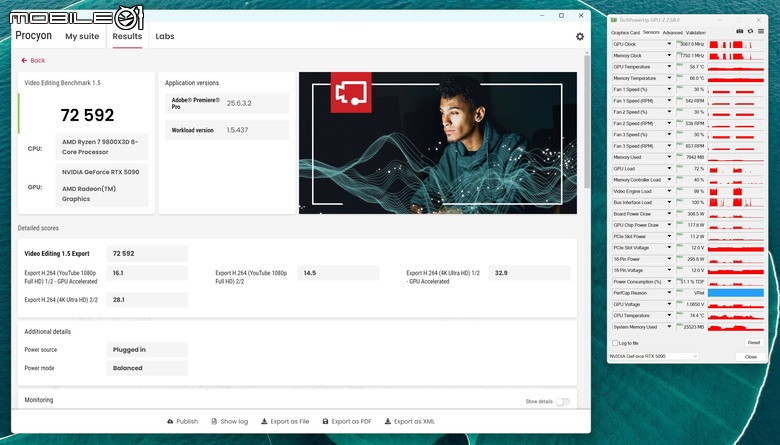Go back using the Back arrow link
Image resolution: width=780 pixels, height=445 pixels.
coord(33,60)
